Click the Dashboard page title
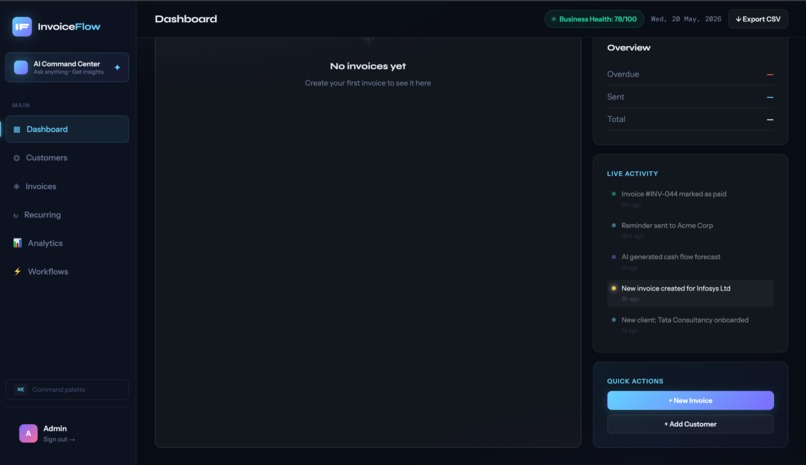 tap(186, 19)
